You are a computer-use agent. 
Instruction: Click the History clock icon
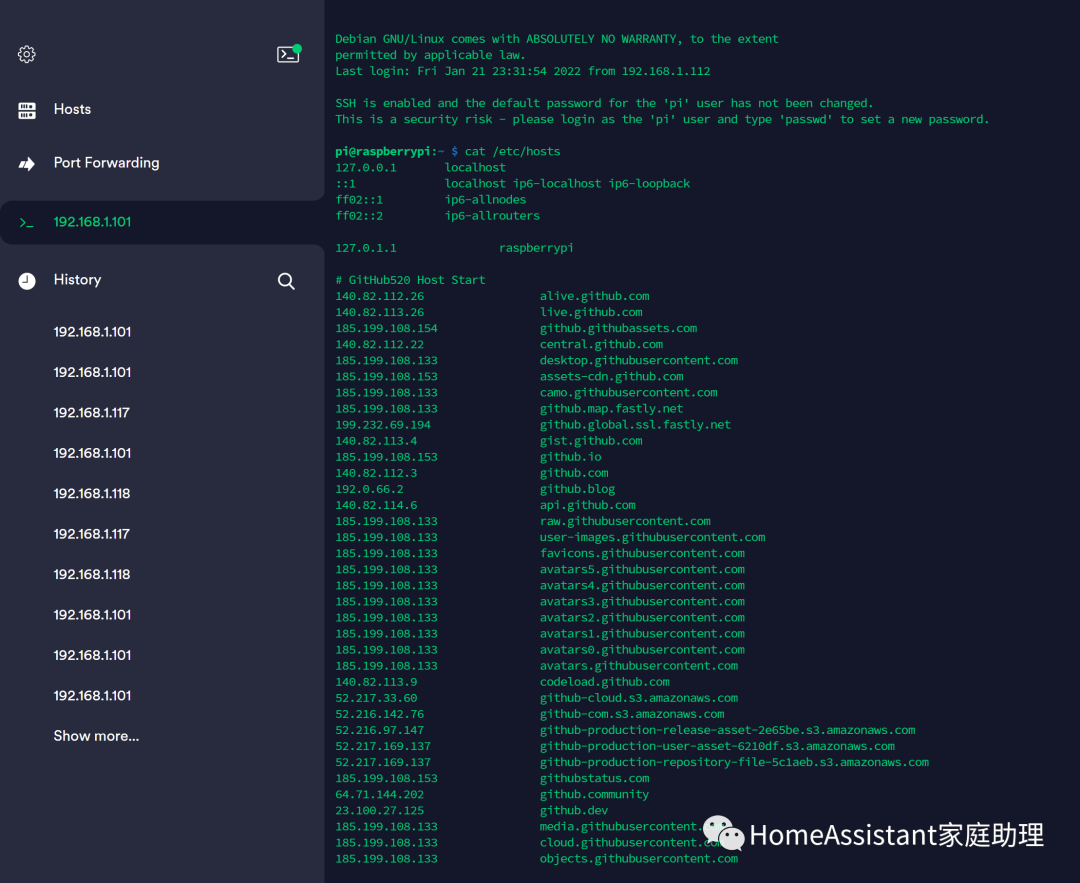point(27,280)
